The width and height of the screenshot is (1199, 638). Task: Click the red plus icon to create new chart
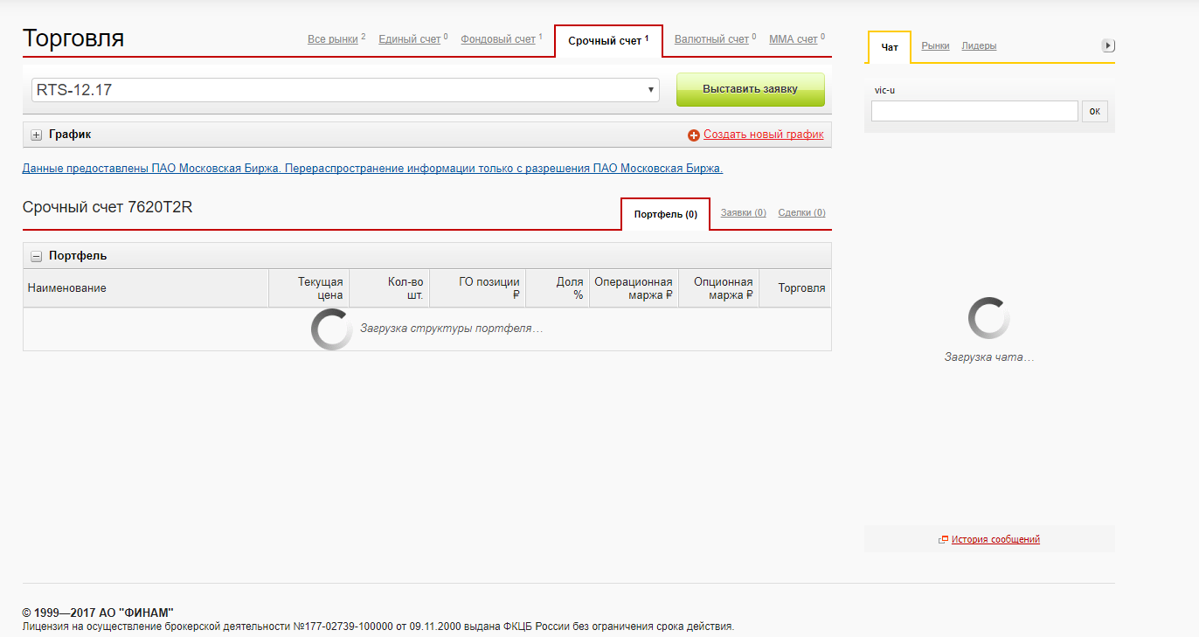pos(694,133)
